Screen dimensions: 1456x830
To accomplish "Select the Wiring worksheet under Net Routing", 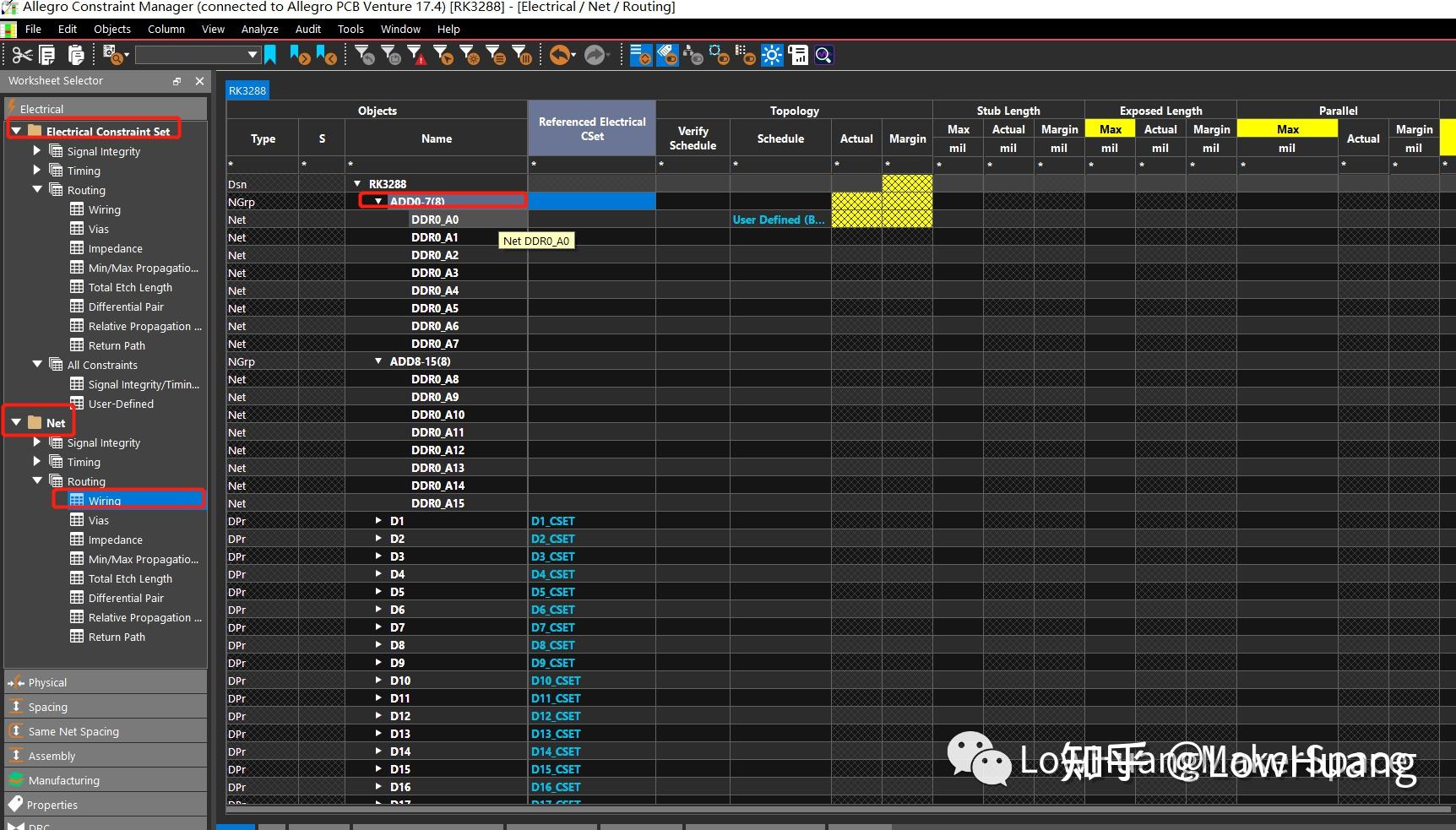I will point(105,500).
